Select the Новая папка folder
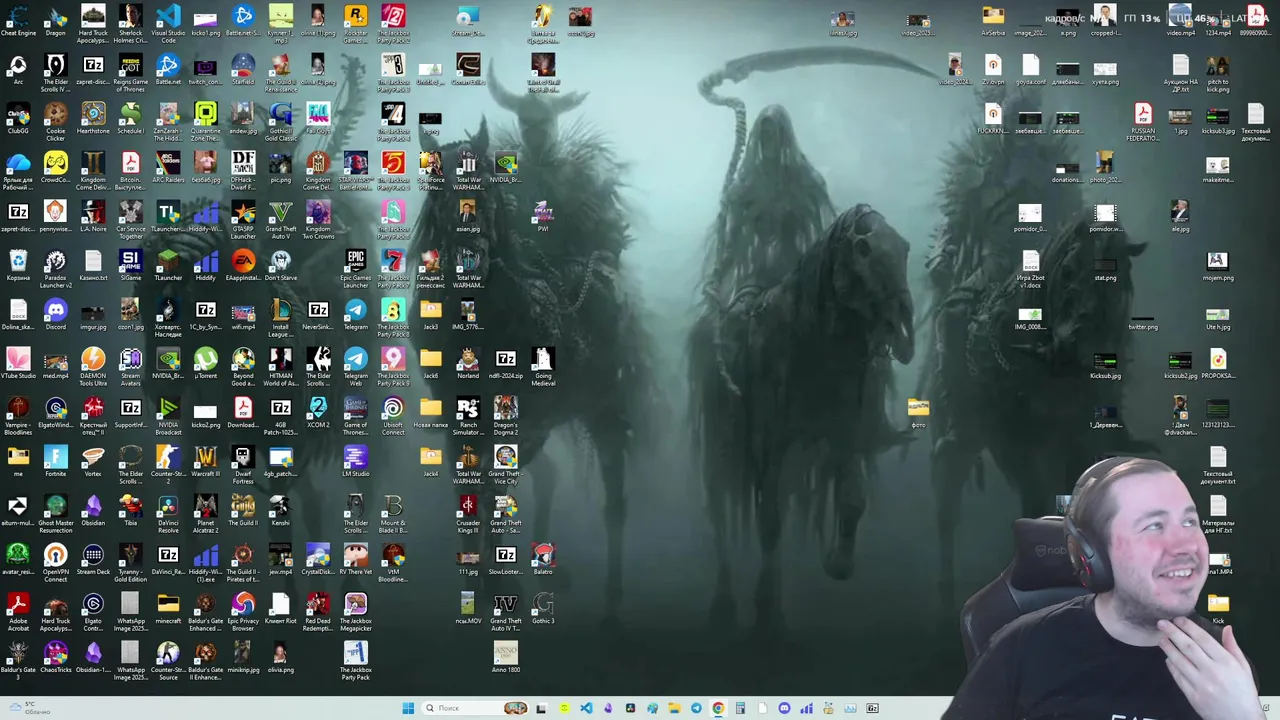 tap(430, 413)
